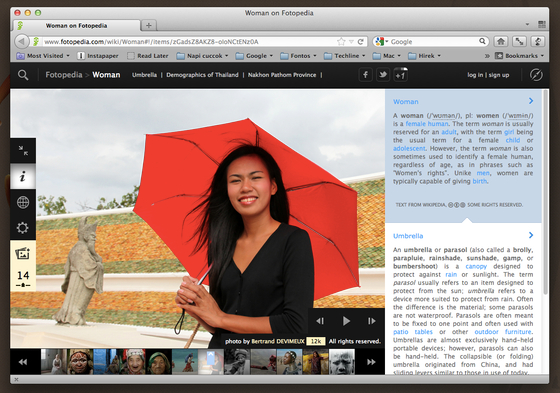560x393 pixels.
Task: Toggle the photo album sidebar button
Action: 23,254
